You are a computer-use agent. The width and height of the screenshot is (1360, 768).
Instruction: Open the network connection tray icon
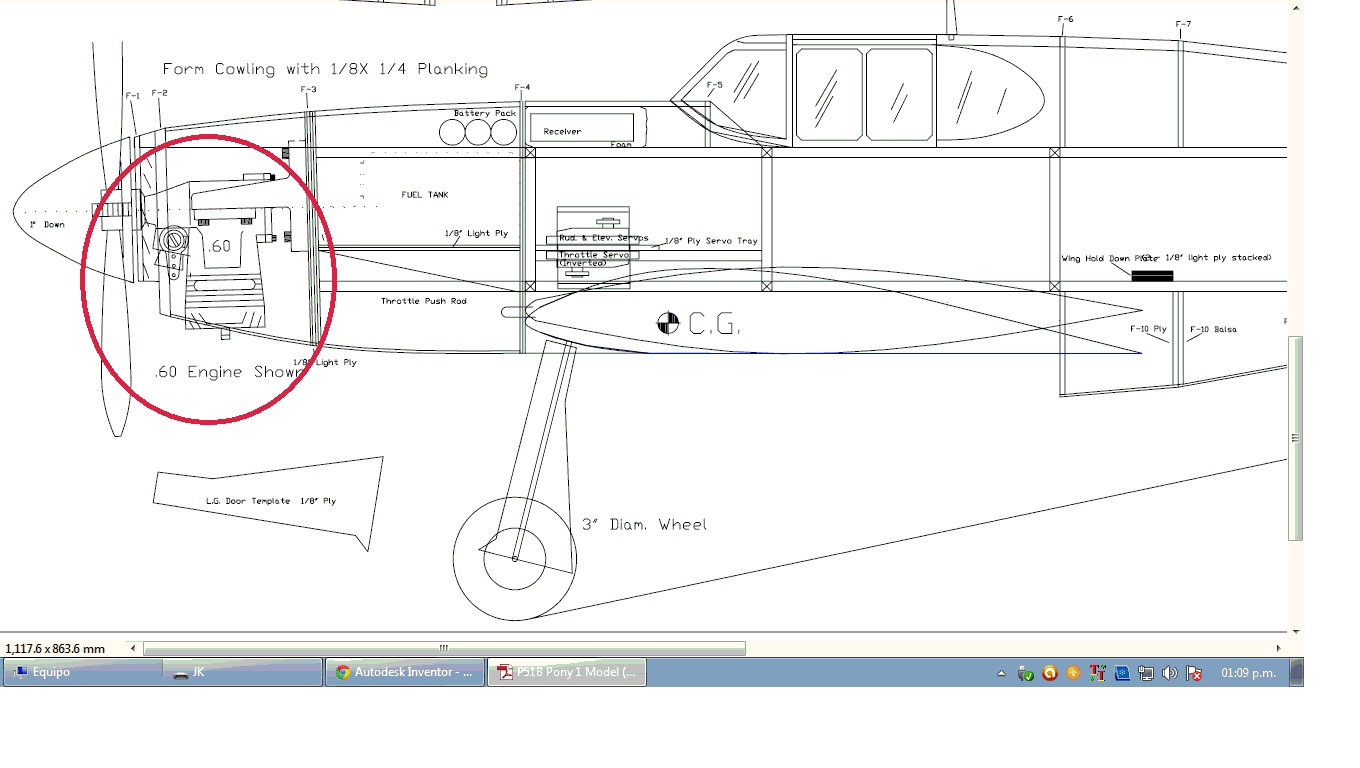click(x=1146, y=674)
